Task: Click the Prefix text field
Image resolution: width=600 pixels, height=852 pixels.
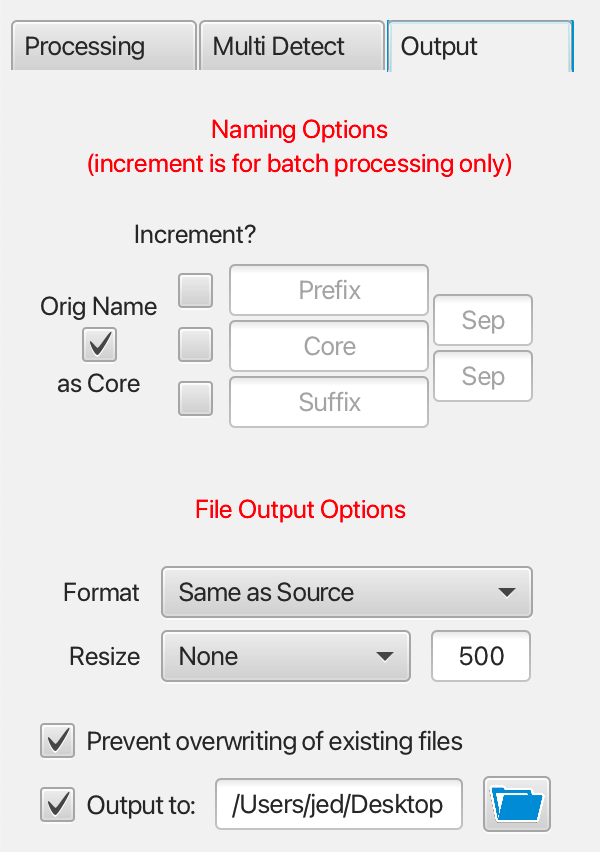Action: [329, 290]
